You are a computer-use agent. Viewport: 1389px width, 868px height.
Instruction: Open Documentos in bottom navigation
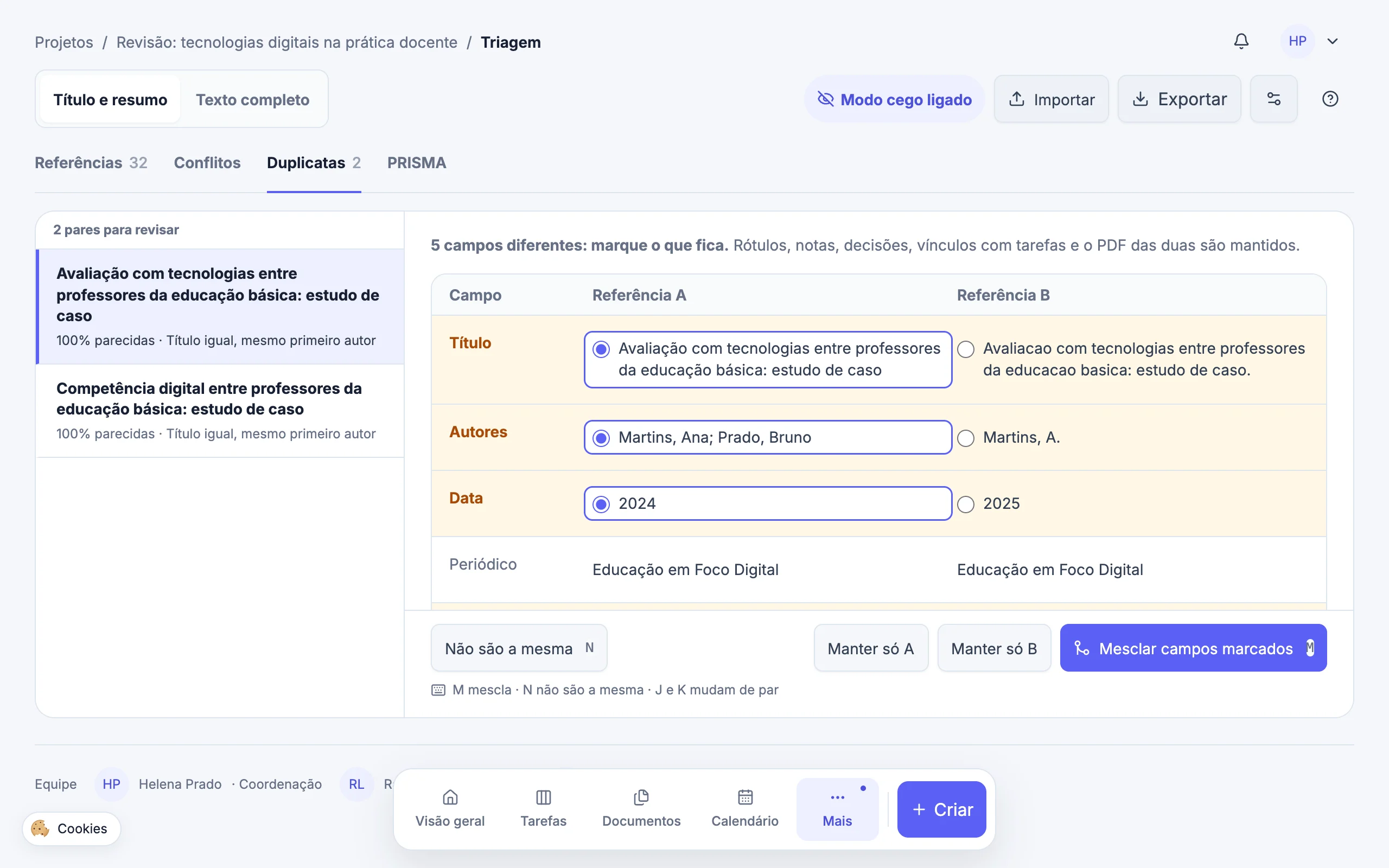pos(641,809)
